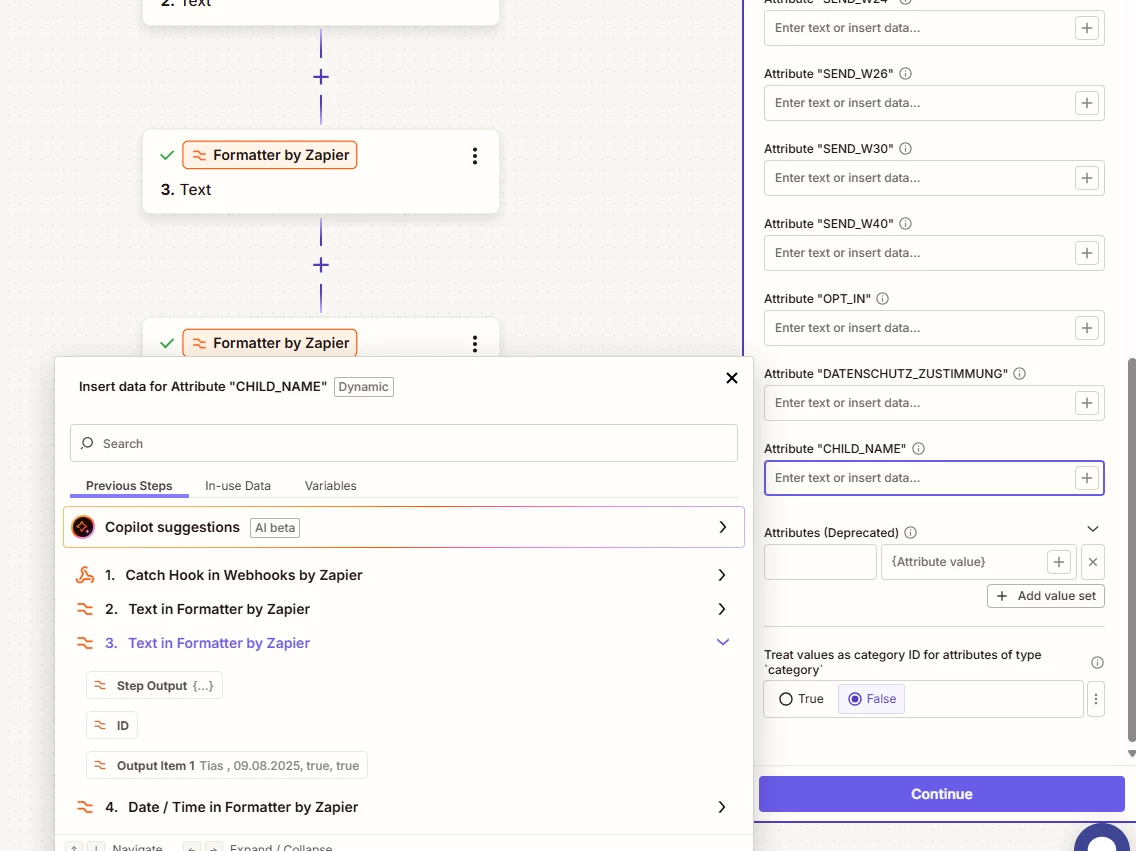Insert data plus for Attribute SEND_W40
Image resolution: width=1136 pixels, height=851 pixels.
[1087, 253]
